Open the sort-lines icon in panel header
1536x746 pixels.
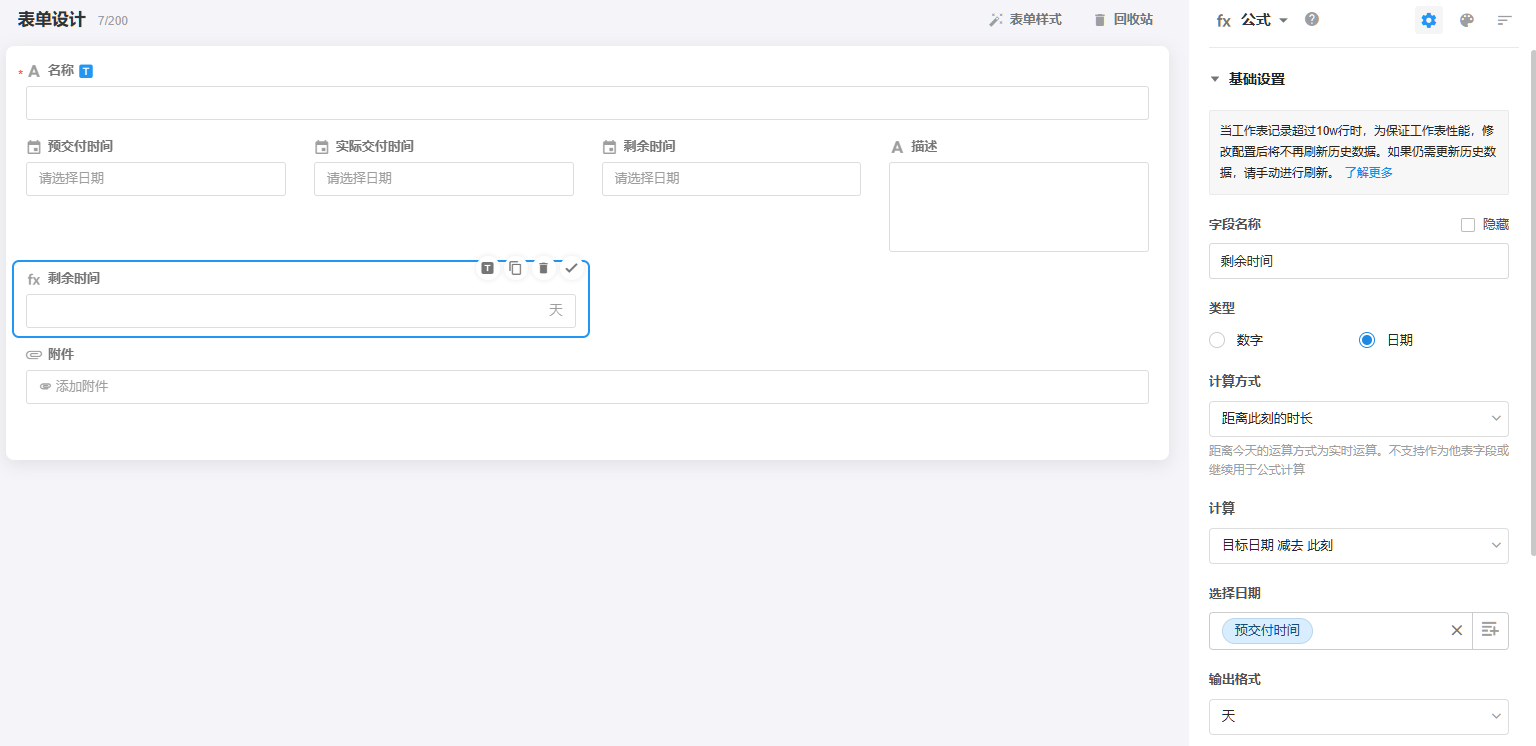[x=1504, y=20]
